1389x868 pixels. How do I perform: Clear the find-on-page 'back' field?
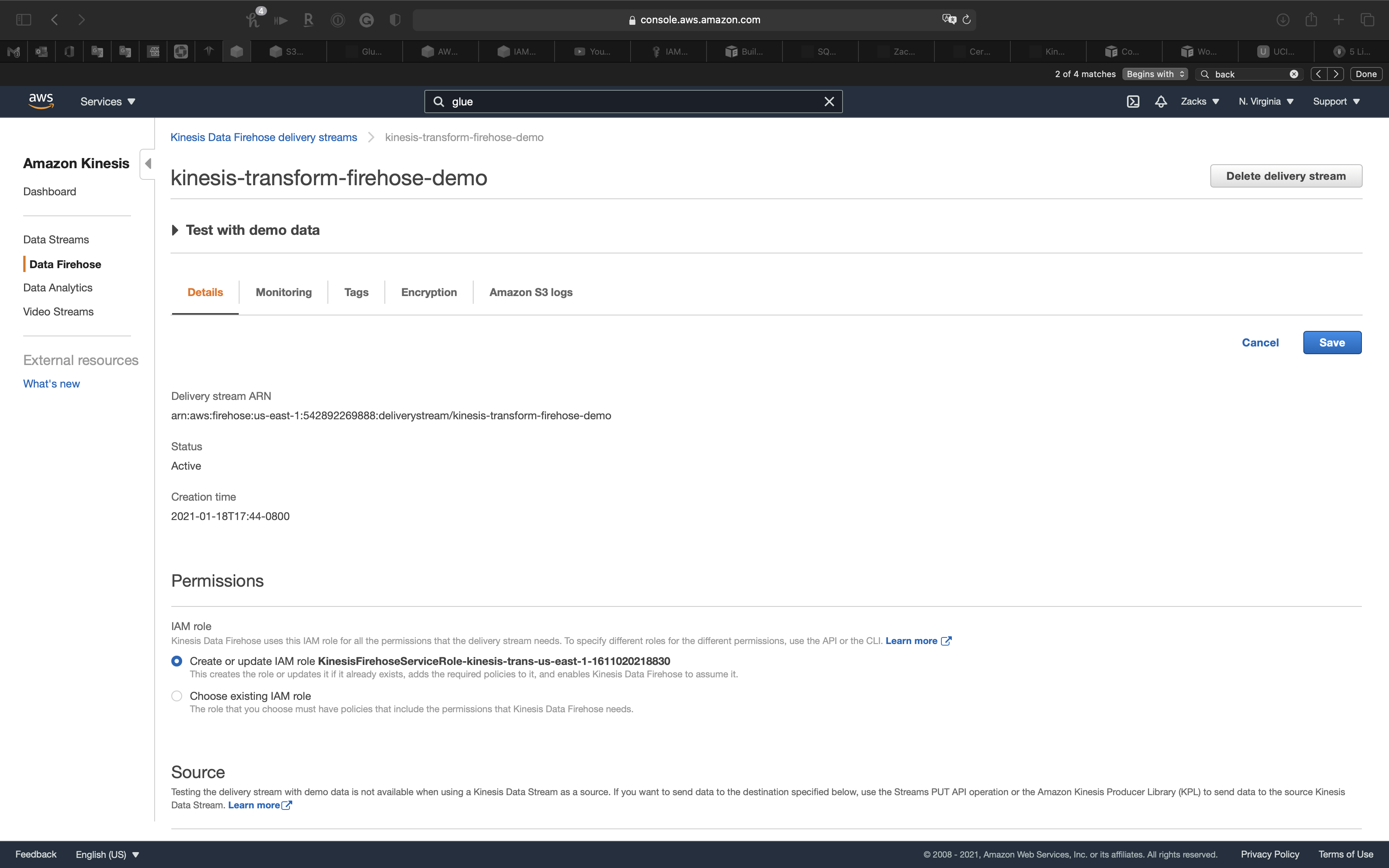1294,74
